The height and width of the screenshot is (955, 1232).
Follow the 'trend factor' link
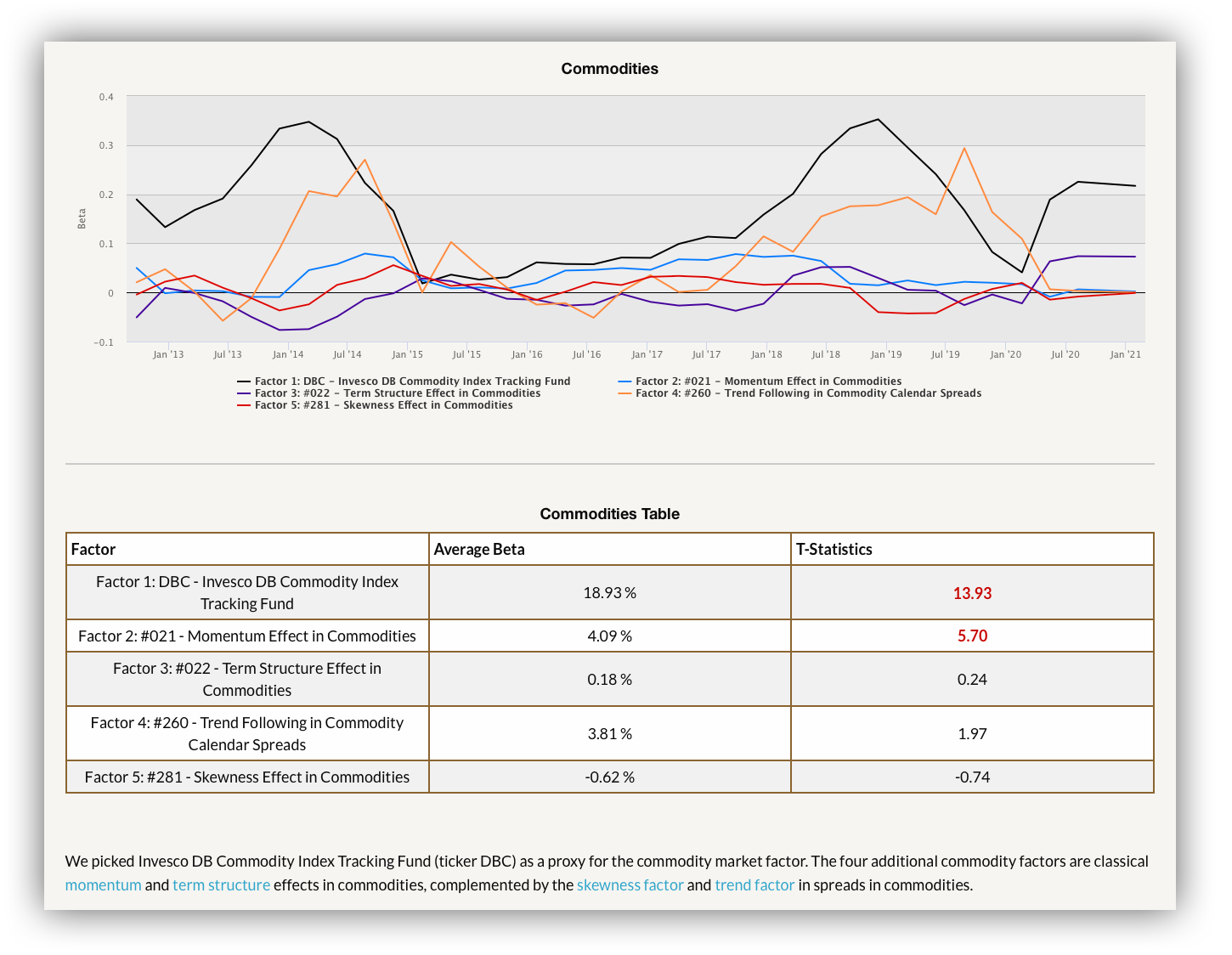pos(755,885)
